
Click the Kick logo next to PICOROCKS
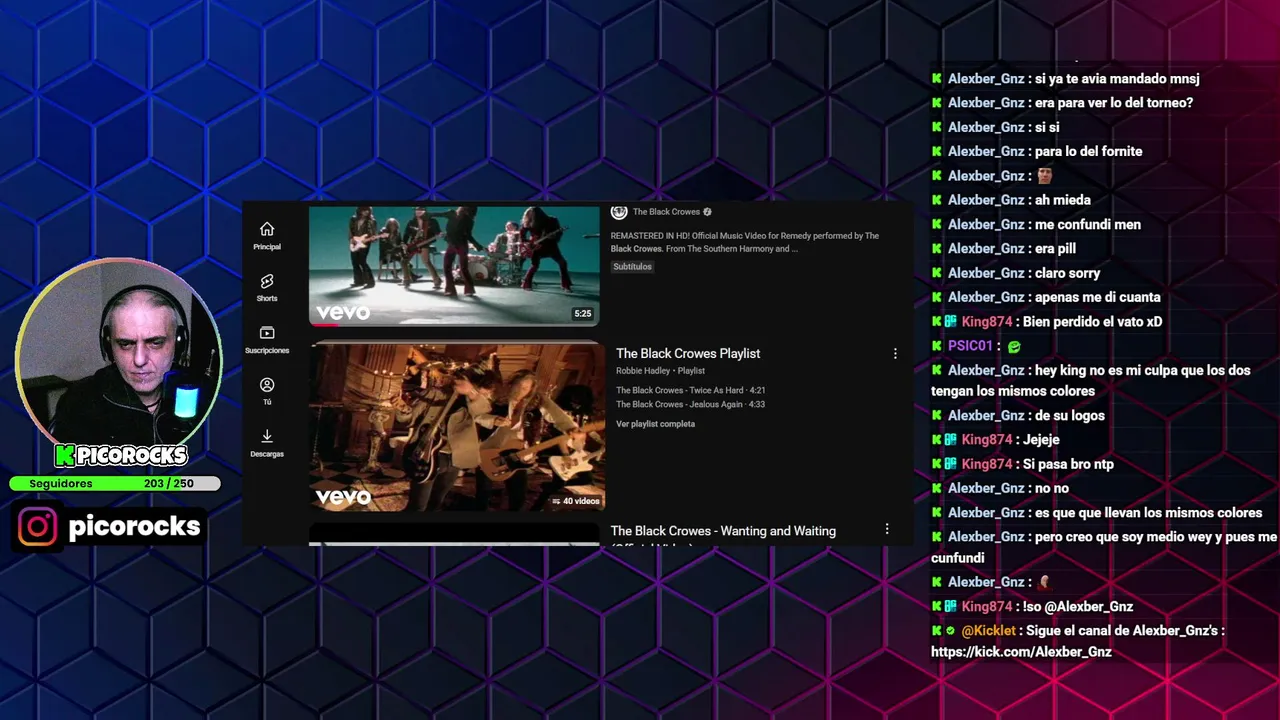click(x=65, y=456)
